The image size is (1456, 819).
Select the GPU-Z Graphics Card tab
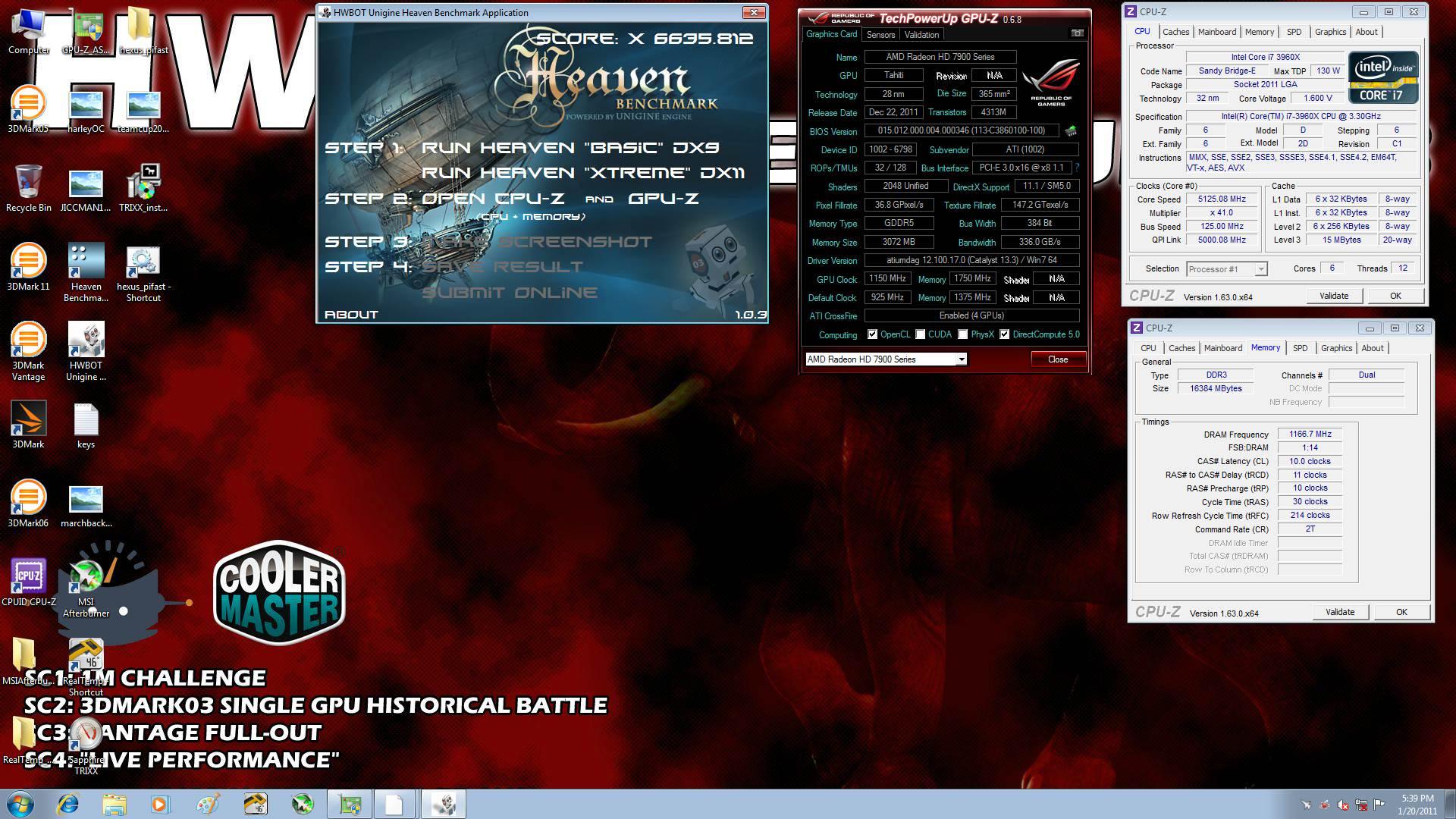click(x=831, y=34)
